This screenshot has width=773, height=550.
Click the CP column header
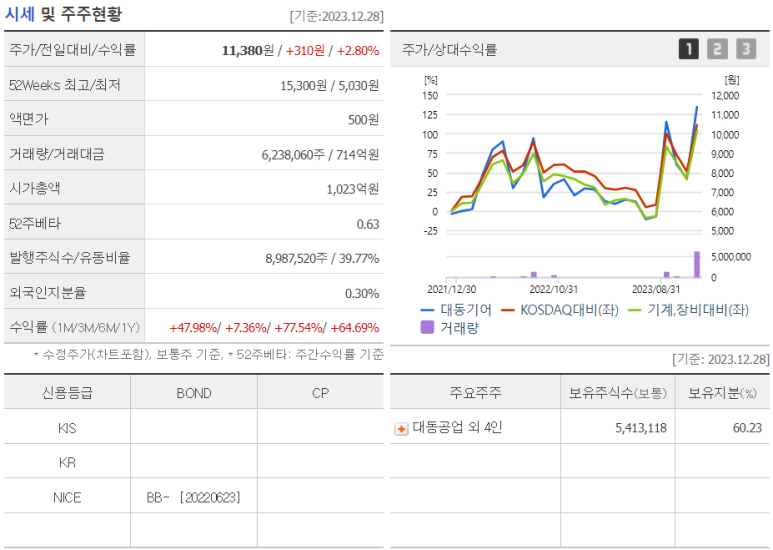tap(320, 393)
